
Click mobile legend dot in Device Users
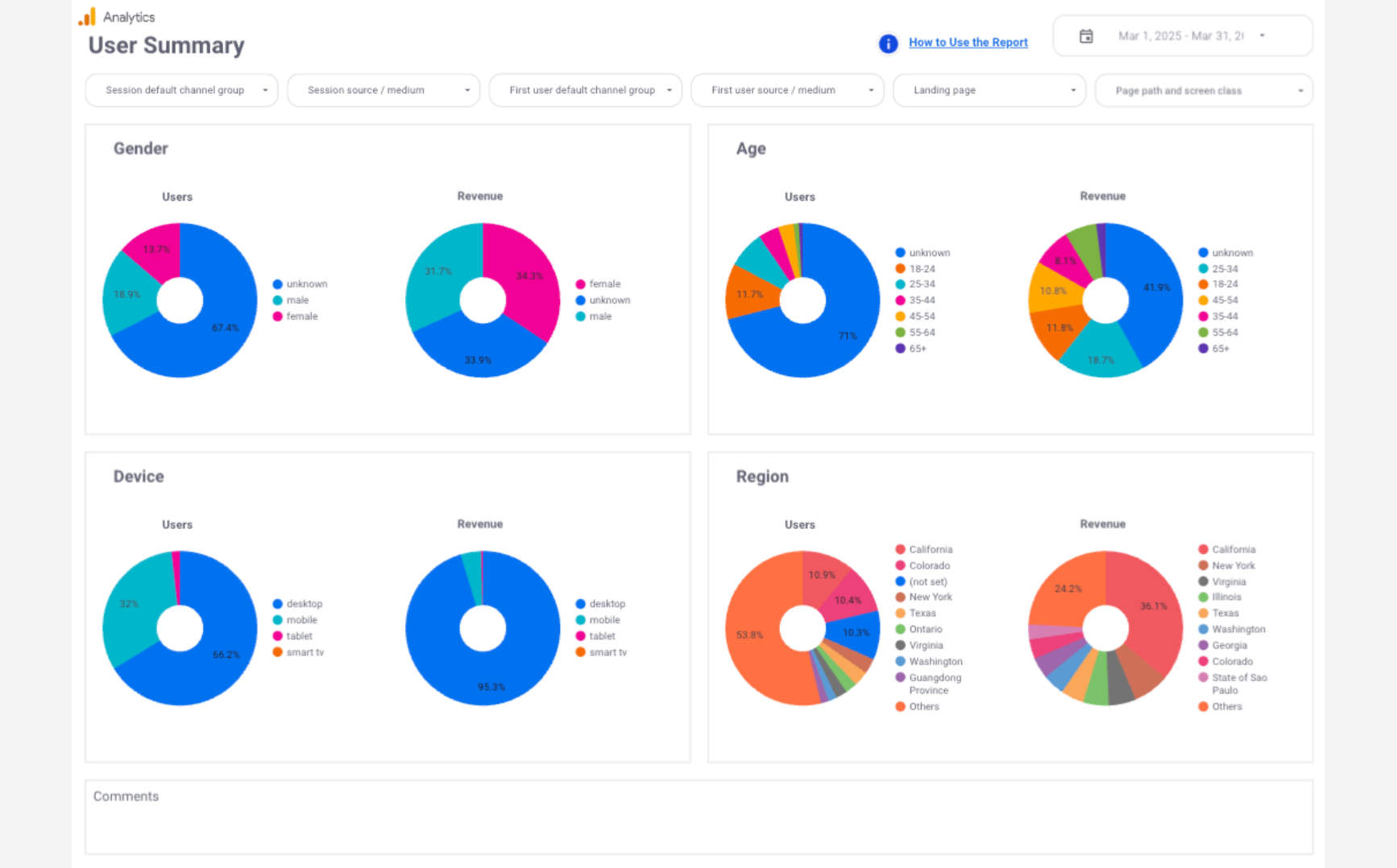(x=278, y=620)
